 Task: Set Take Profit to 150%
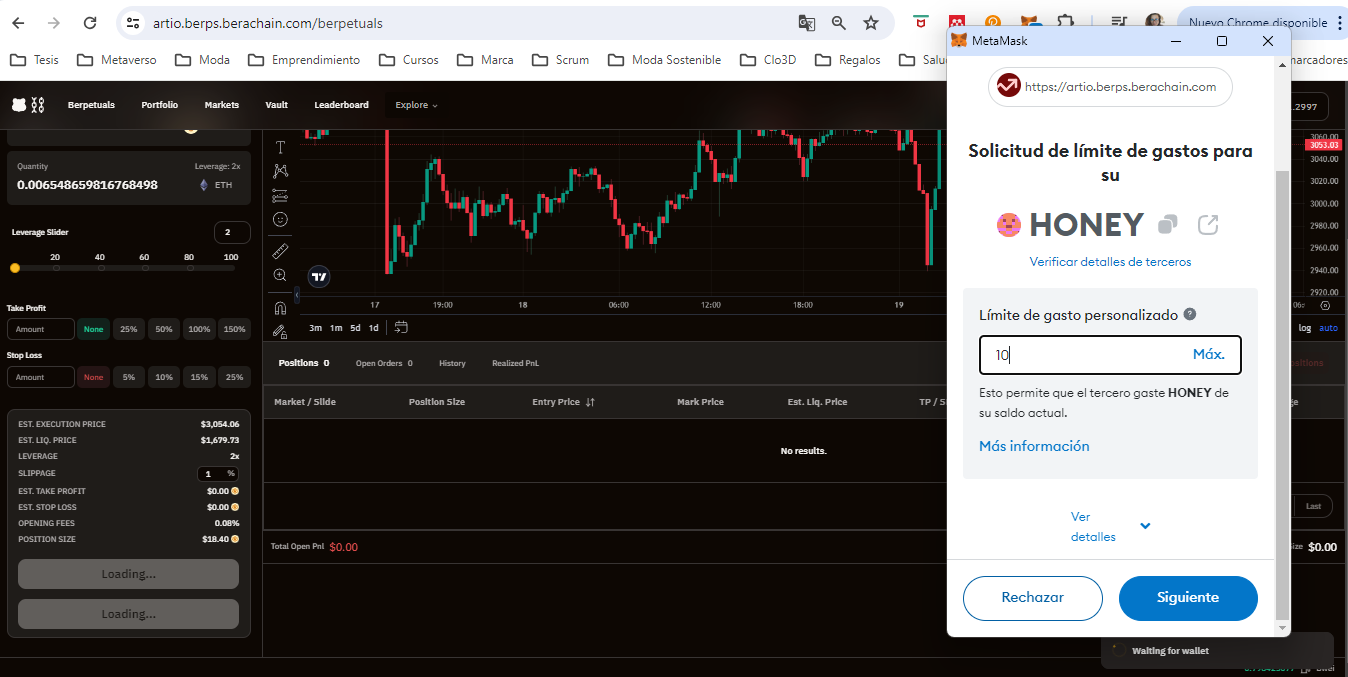point(234,329)
